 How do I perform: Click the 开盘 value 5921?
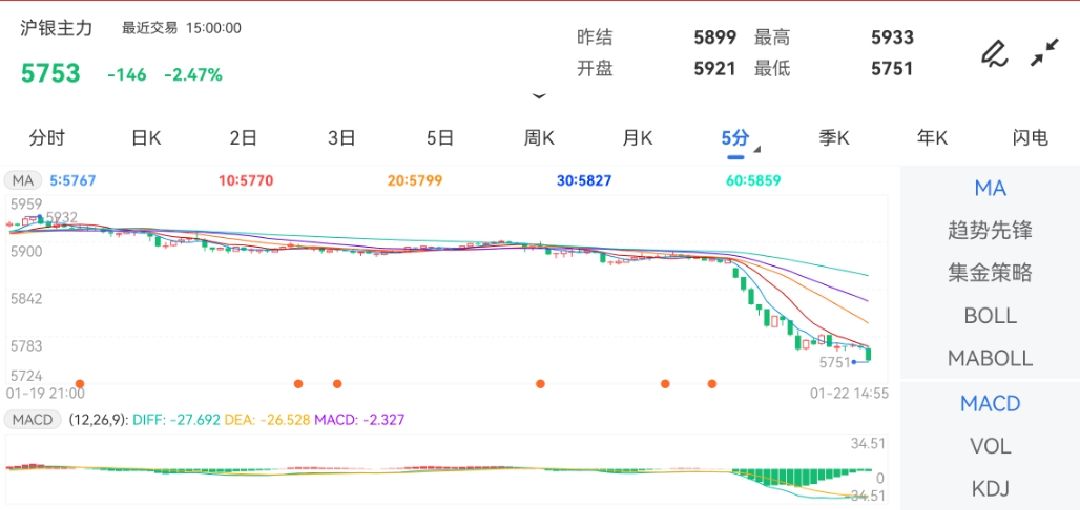pyautogui.click(x=714, y=69)
